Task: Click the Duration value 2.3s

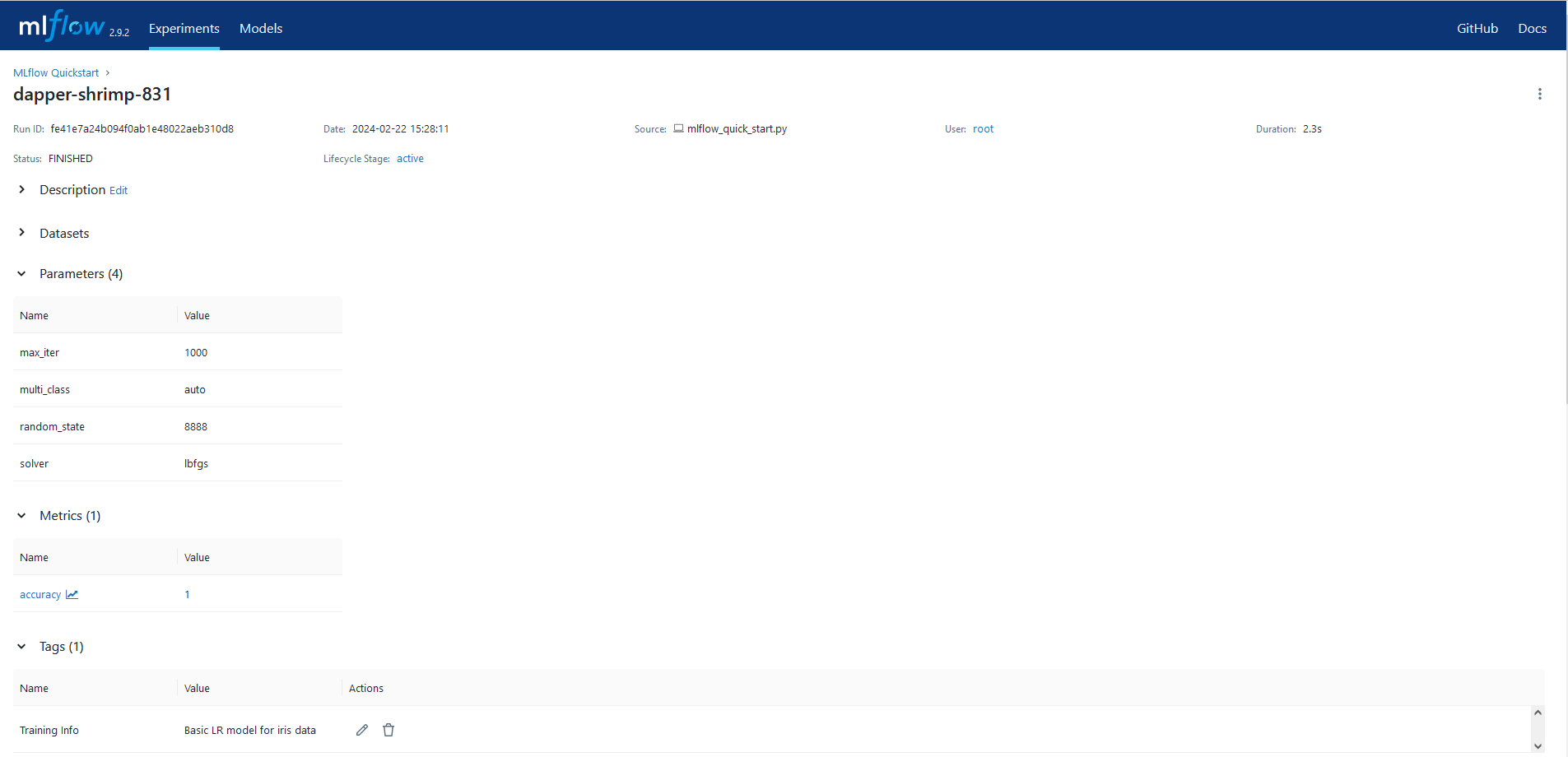Action: click(x=1312, y=128)
